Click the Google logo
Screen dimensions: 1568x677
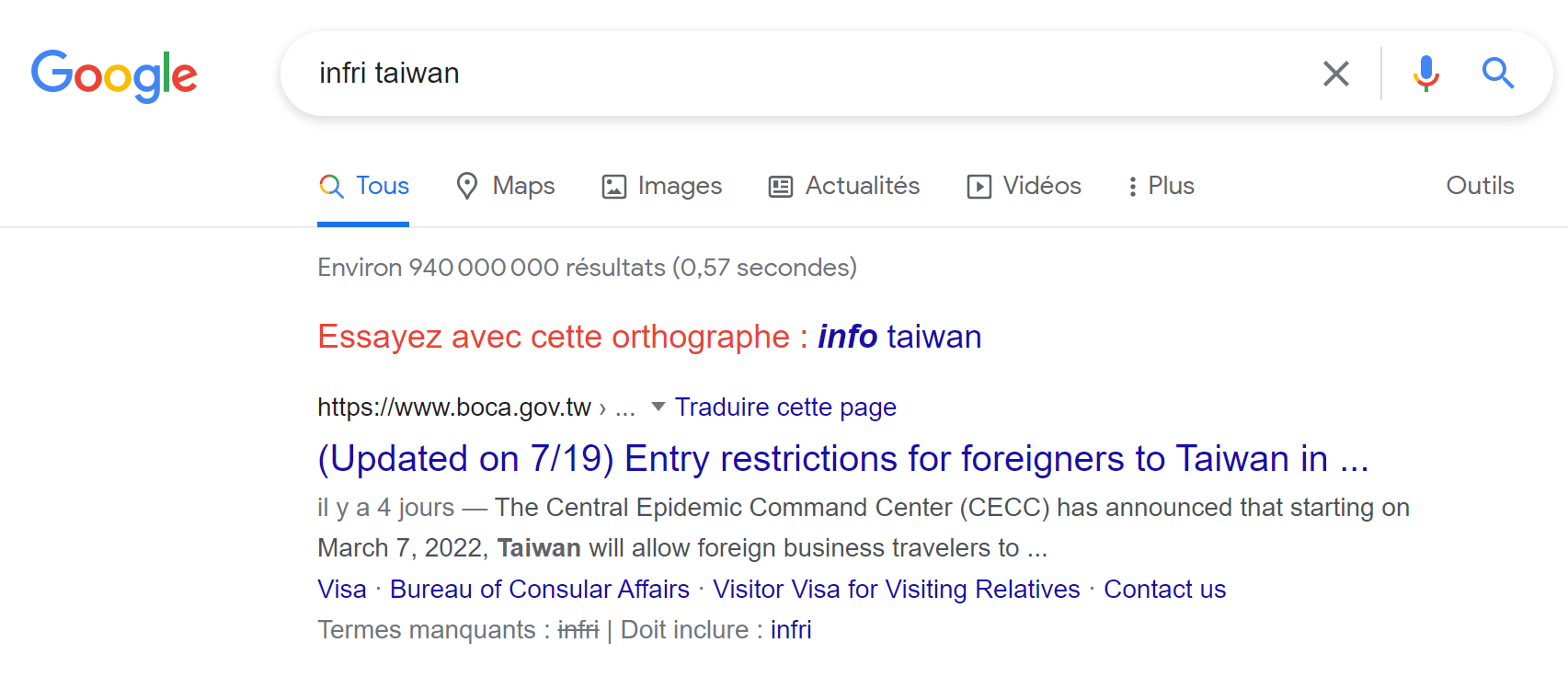click(x=114, y=75)
